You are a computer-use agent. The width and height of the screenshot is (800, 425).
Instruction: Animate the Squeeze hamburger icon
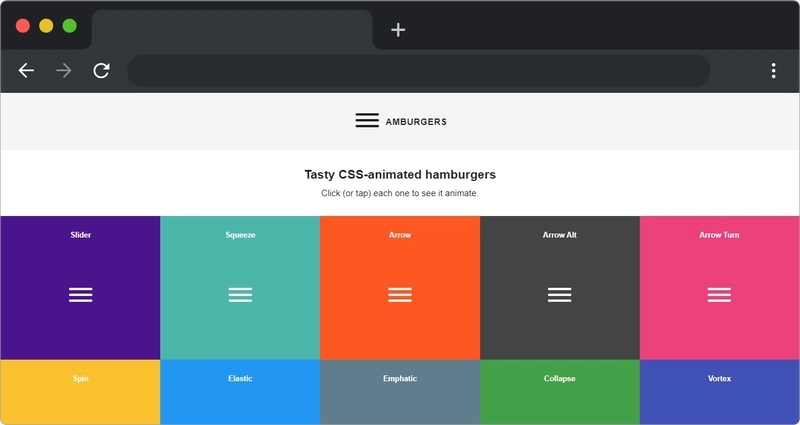[x=240, y=295]
